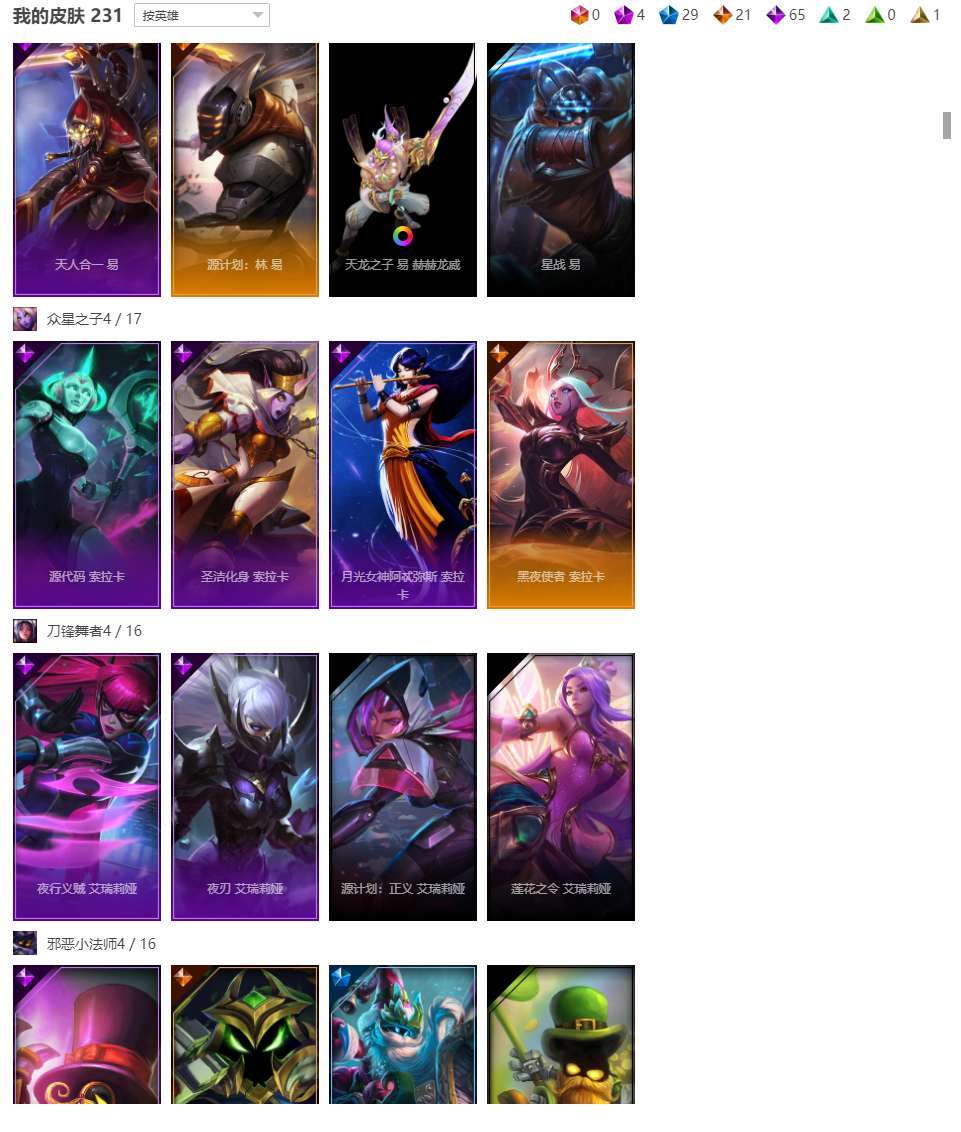Select the 源计划:林 易 skin card
The height and width of the screenshot is (1132, 961).
(x=245, y=169)
